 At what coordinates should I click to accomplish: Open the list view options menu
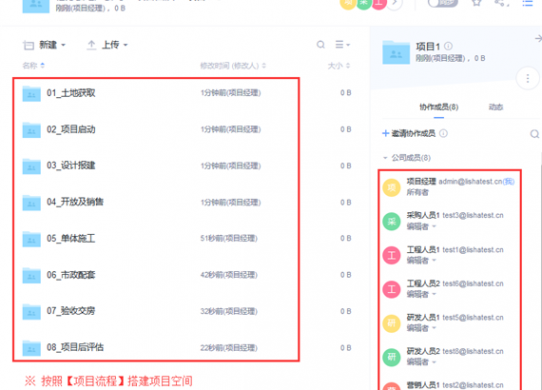343,45
